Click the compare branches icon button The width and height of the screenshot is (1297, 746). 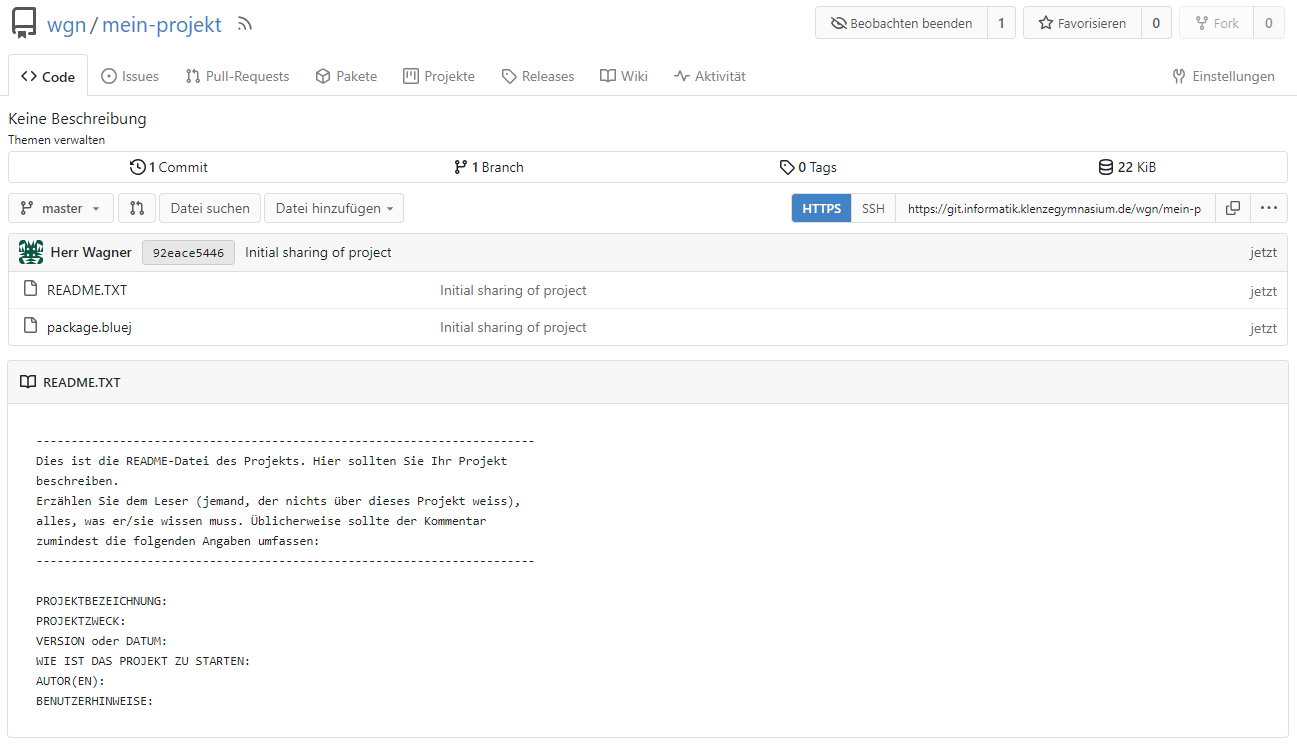tap(137, 208)
